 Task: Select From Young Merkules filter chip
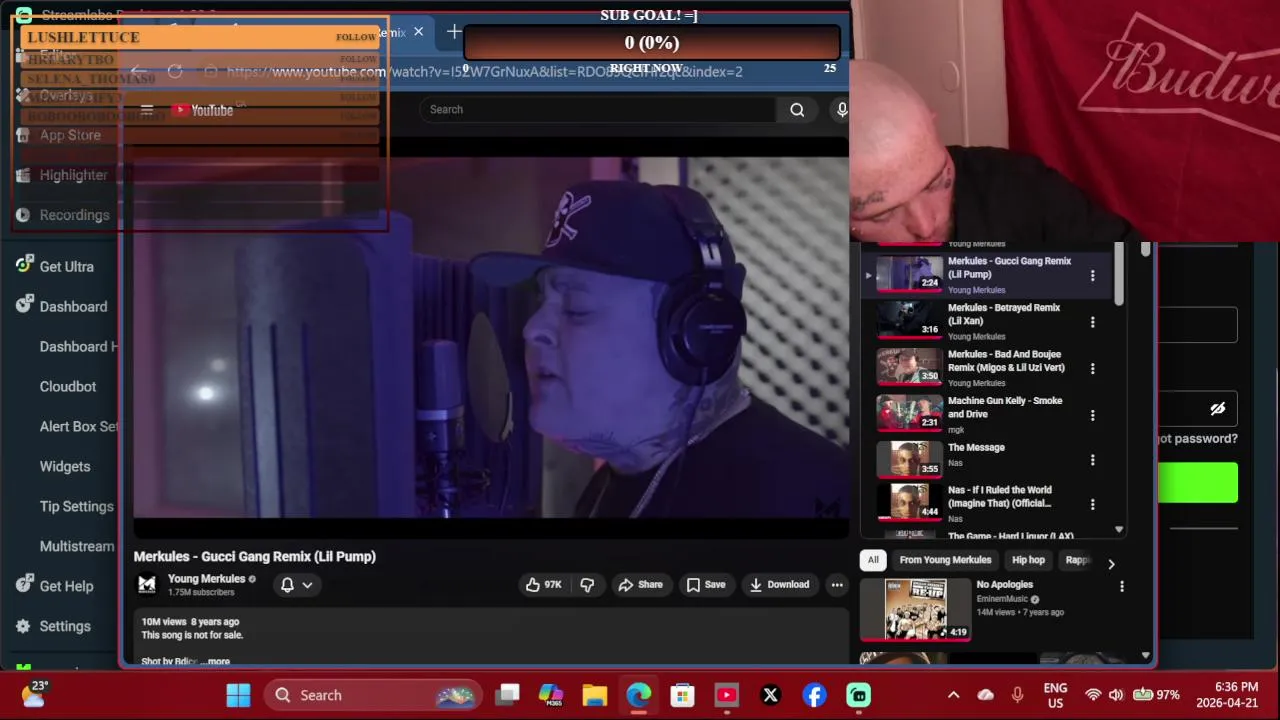(945, 560)
